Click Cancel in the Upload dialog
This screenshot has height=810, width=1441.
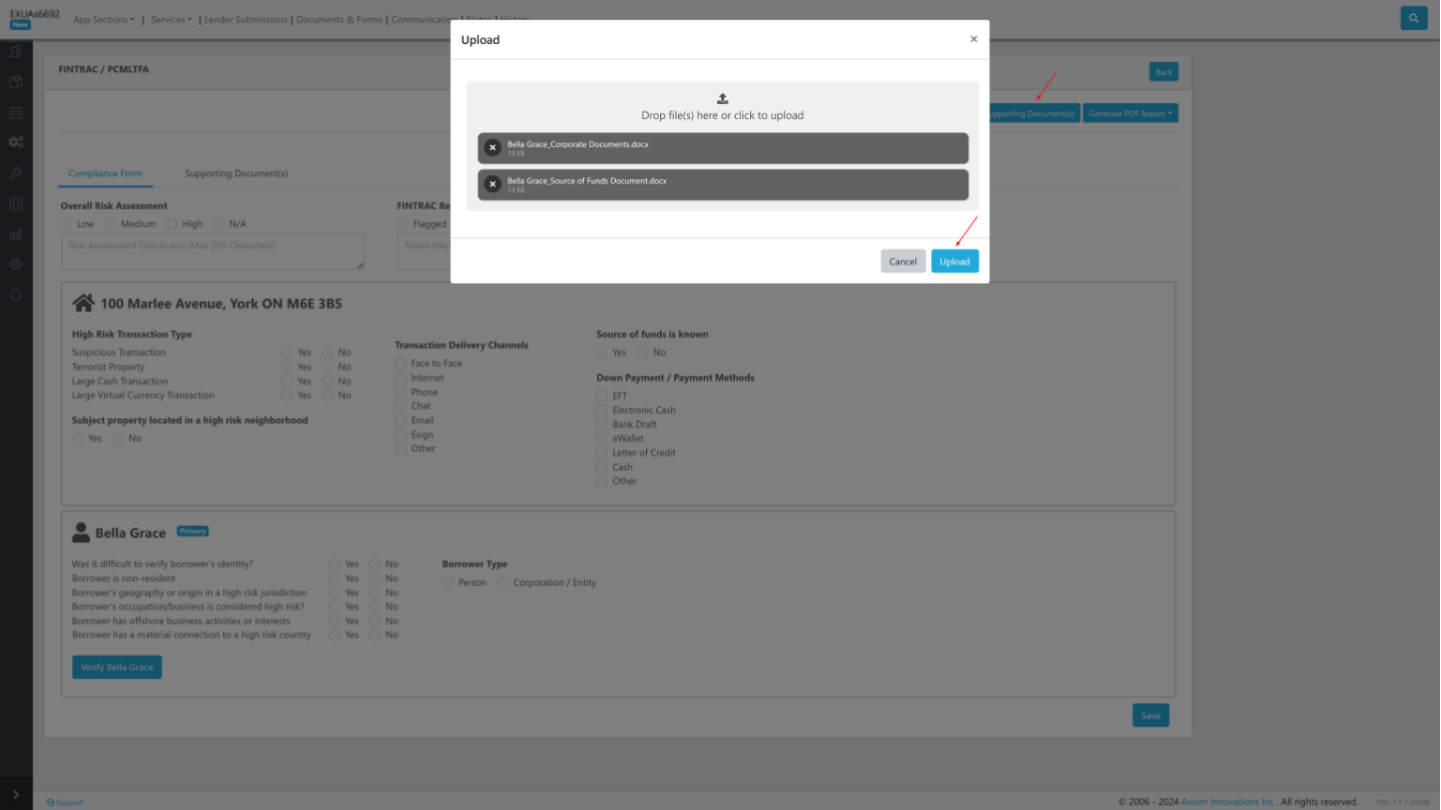click(902, 261)
